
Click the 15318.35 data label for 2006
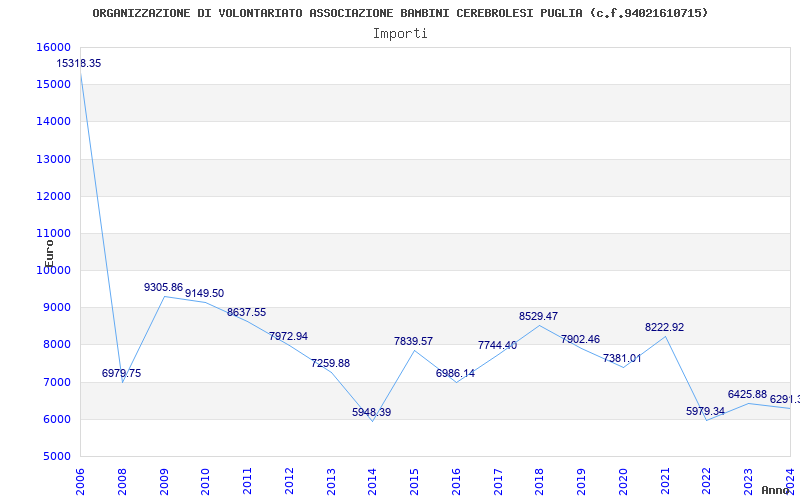[x=79, y=63]
